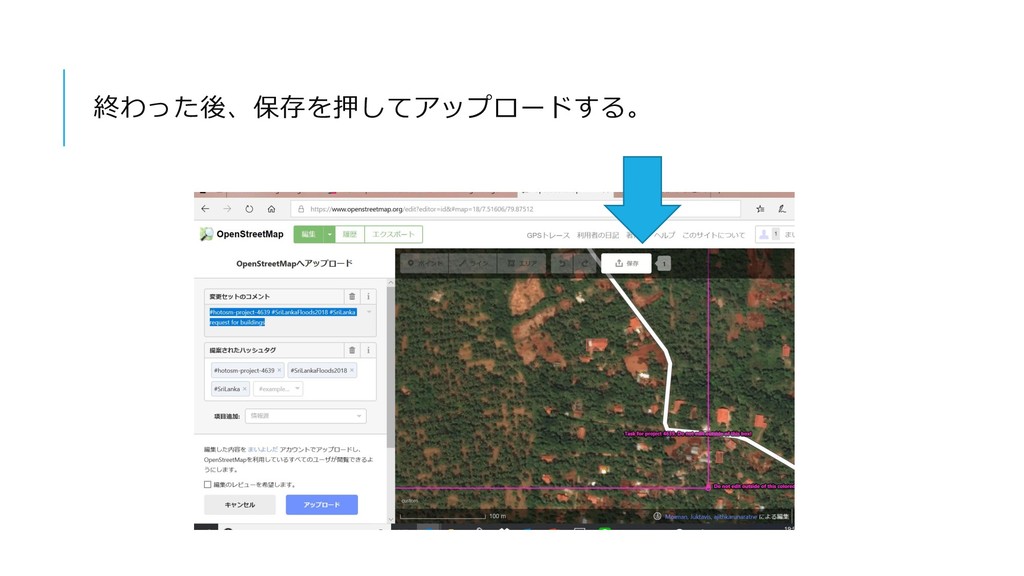Viewport: 1024px width, 576px height.
Task: Select the エリア drawing tool
Action: (522, 263)
